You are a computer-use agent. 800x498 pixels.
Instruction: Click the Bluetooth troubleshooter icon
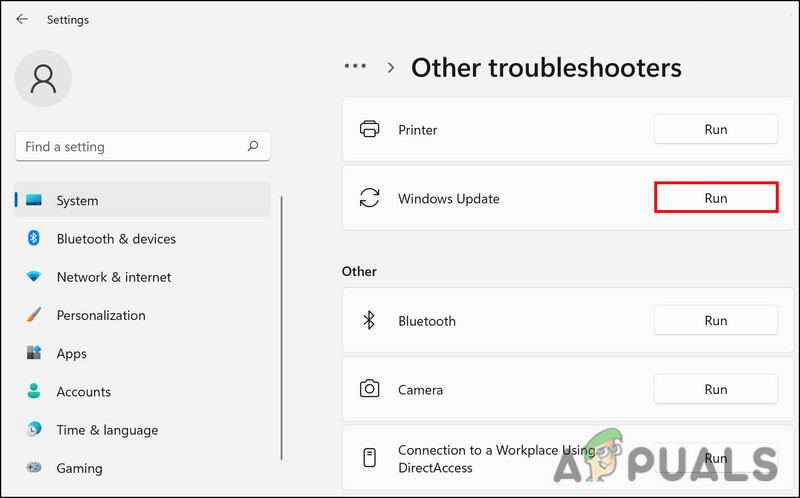tap(369, 321)
